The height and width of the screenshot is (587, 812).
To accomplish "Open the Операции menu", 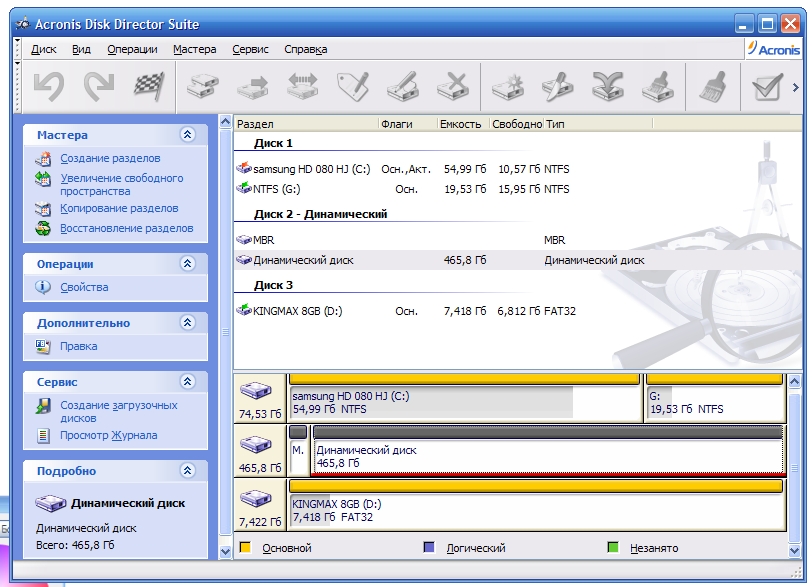I will [132, 49].
